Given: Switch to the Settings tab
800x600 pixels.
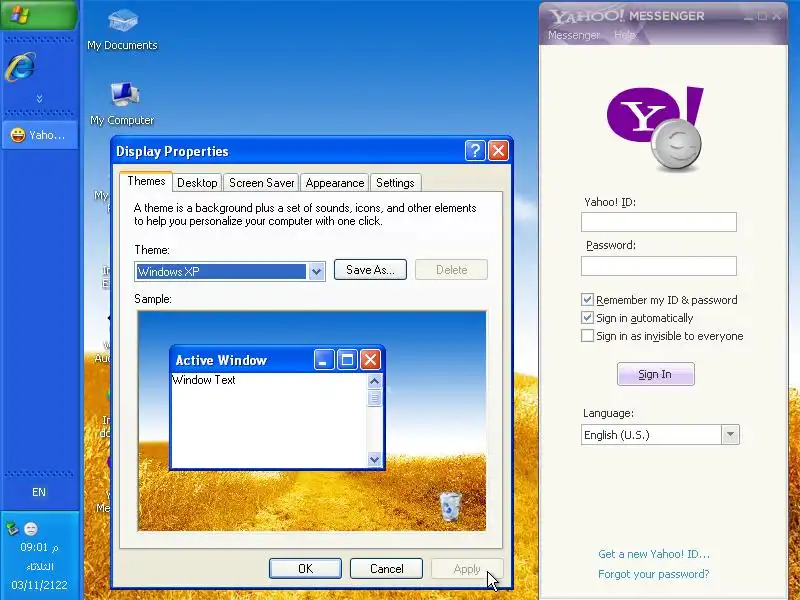Looking at the screenshot, I should click(x=395, y=183).
